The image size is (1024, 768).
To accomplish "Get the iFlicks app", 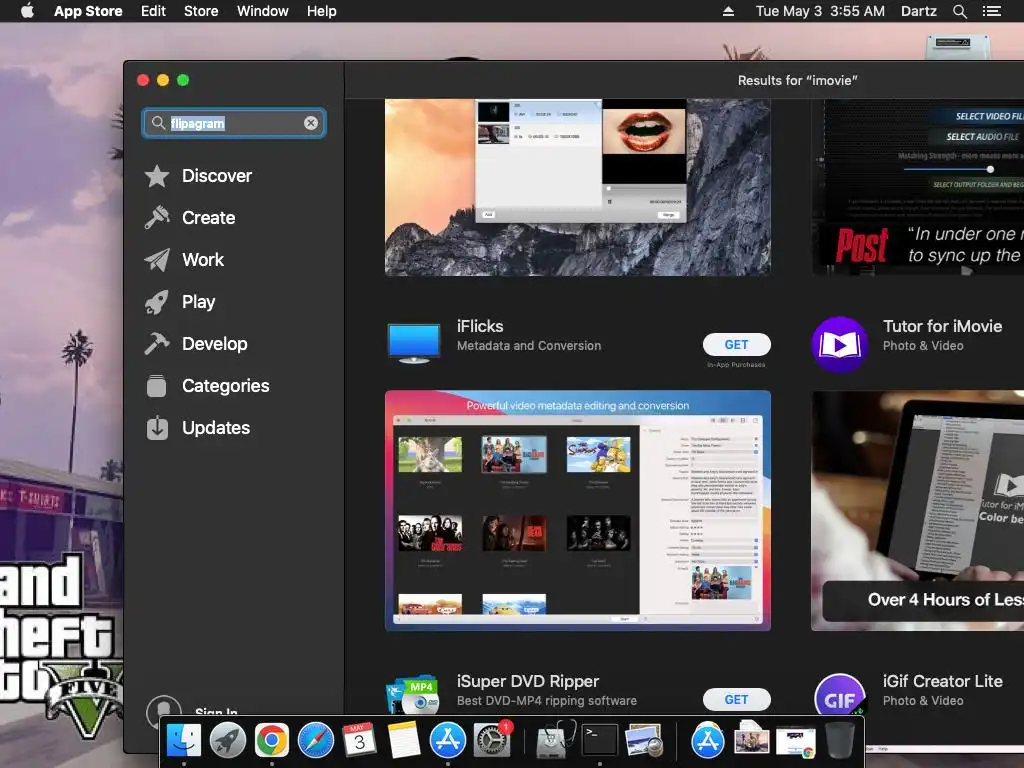I will (736, 345).
